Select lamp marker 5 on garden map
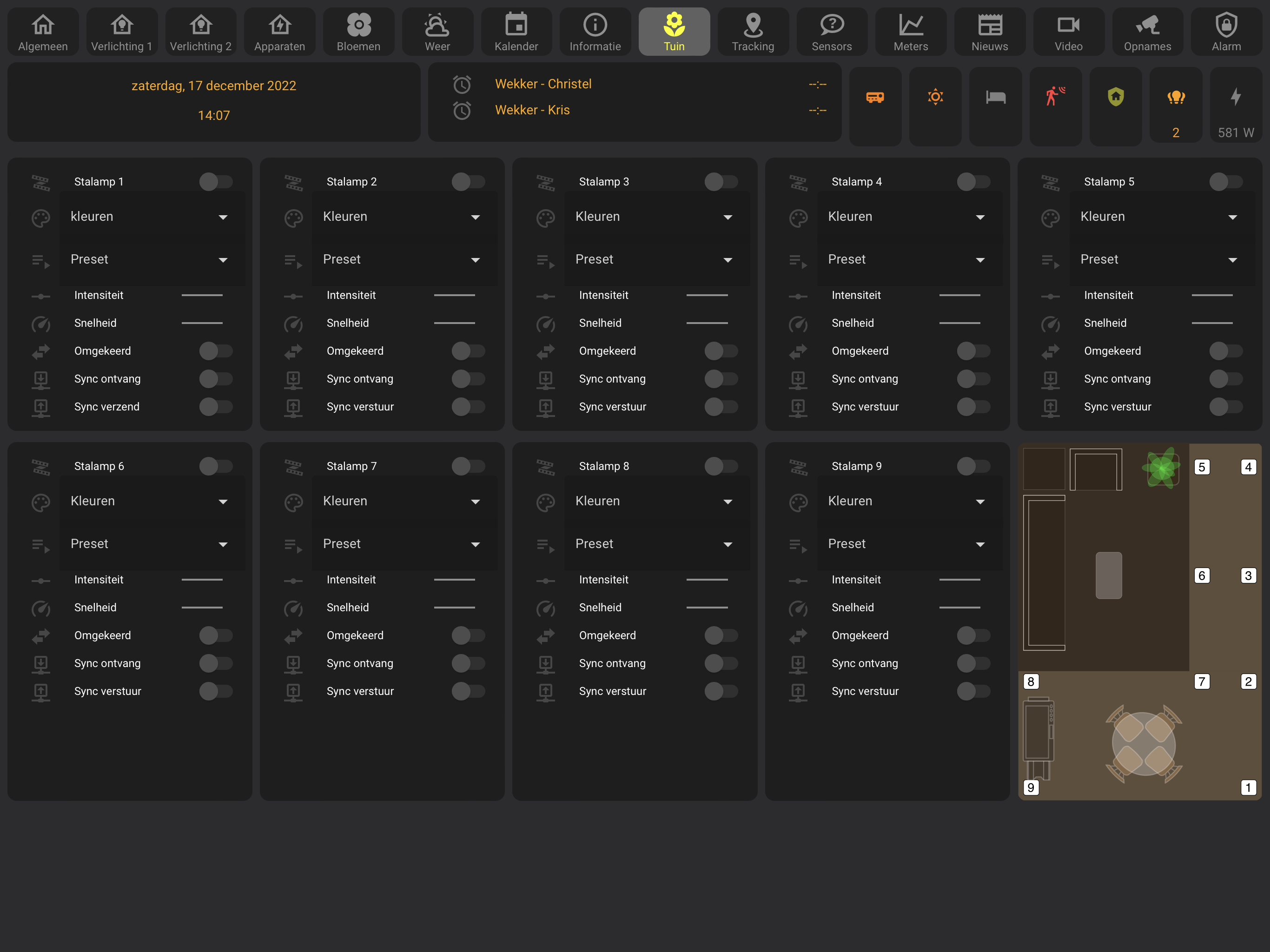The image size is (1270, 952). [1202, 467]
